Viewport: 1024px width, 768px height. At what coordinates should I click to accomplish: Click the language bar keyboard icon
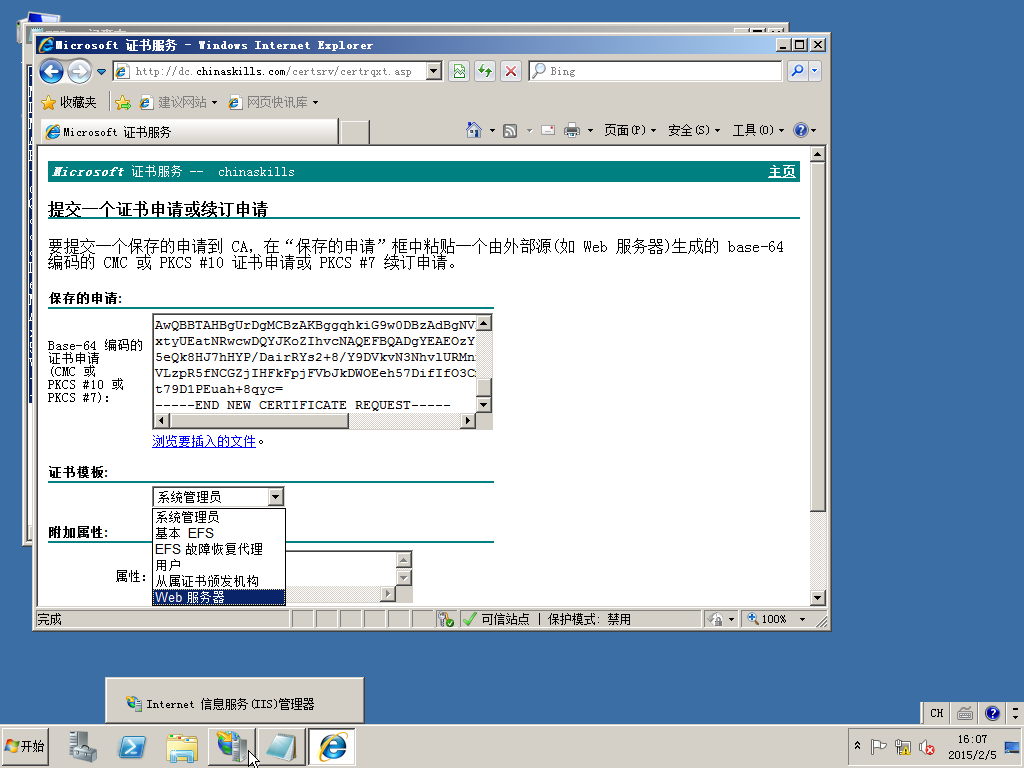pyautogui.click(x=965, y=713)
